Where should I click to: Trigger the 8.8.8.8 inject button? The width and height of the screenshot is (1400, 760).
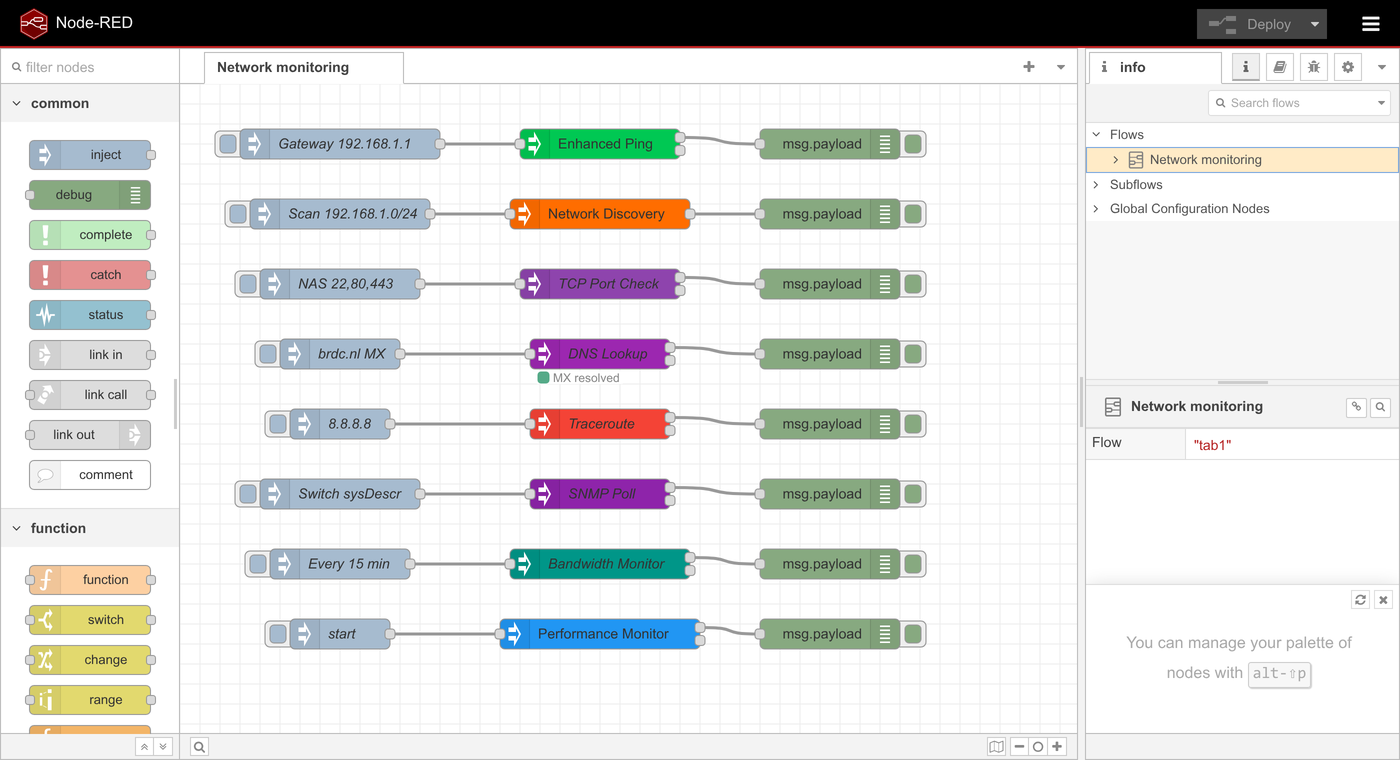click(x=278, y=424)
